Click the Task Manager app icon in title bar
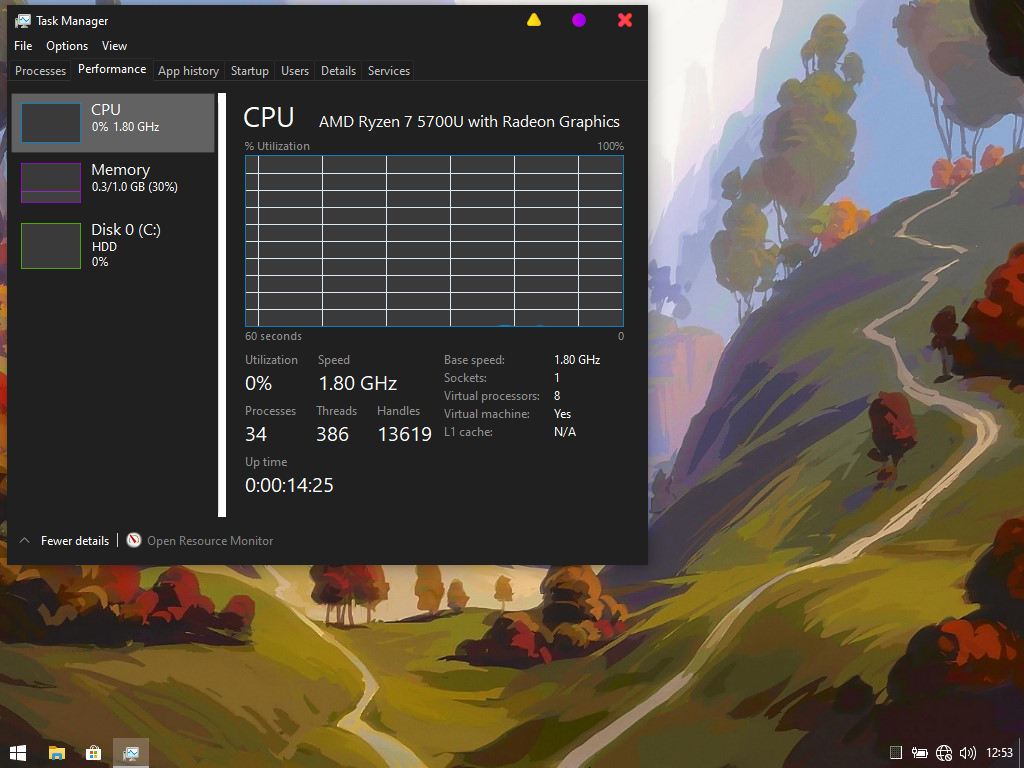 pos(22,21)
